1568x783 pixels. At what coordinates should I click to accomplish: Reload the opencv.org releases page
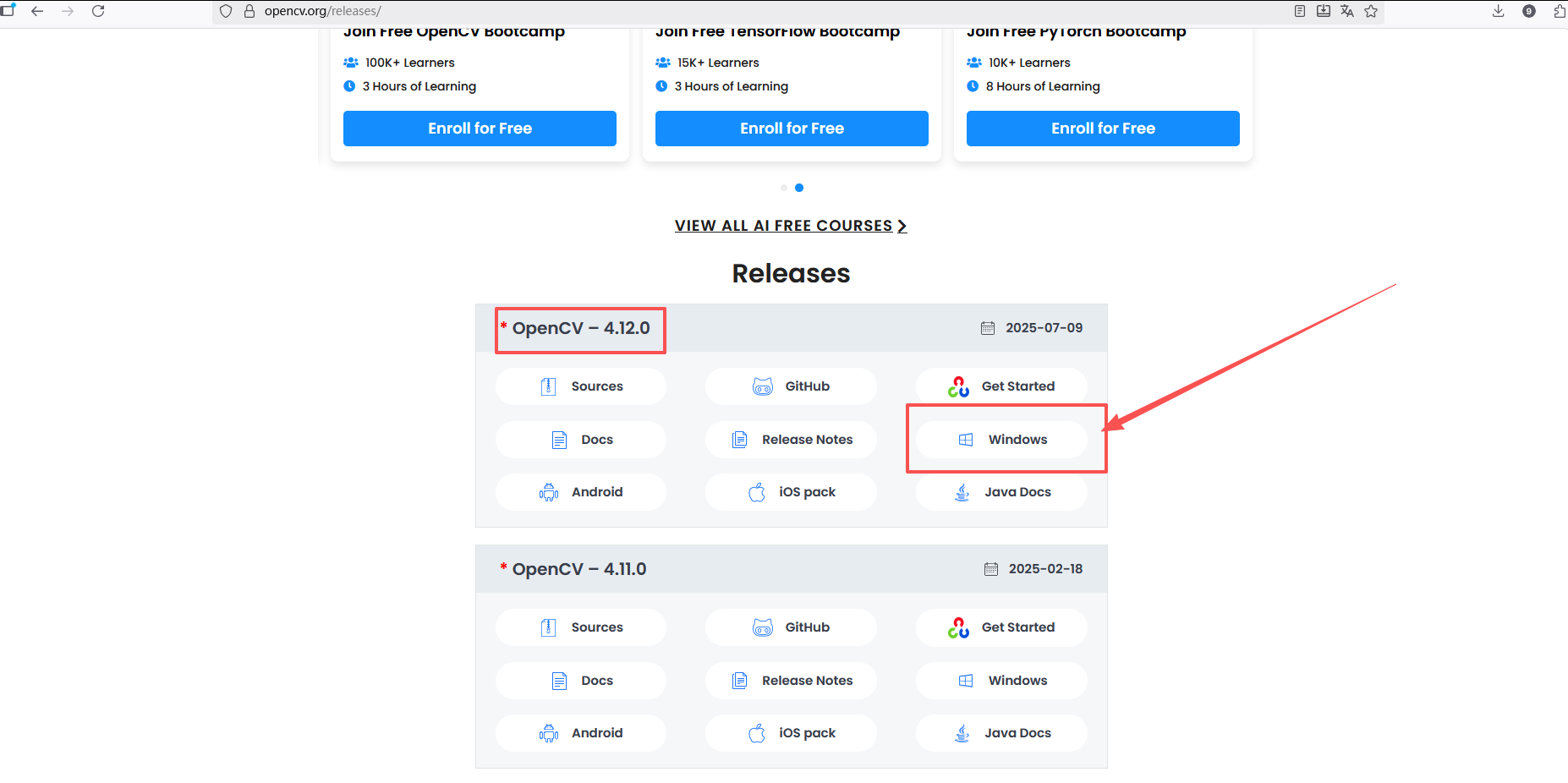tap(98, 11)
